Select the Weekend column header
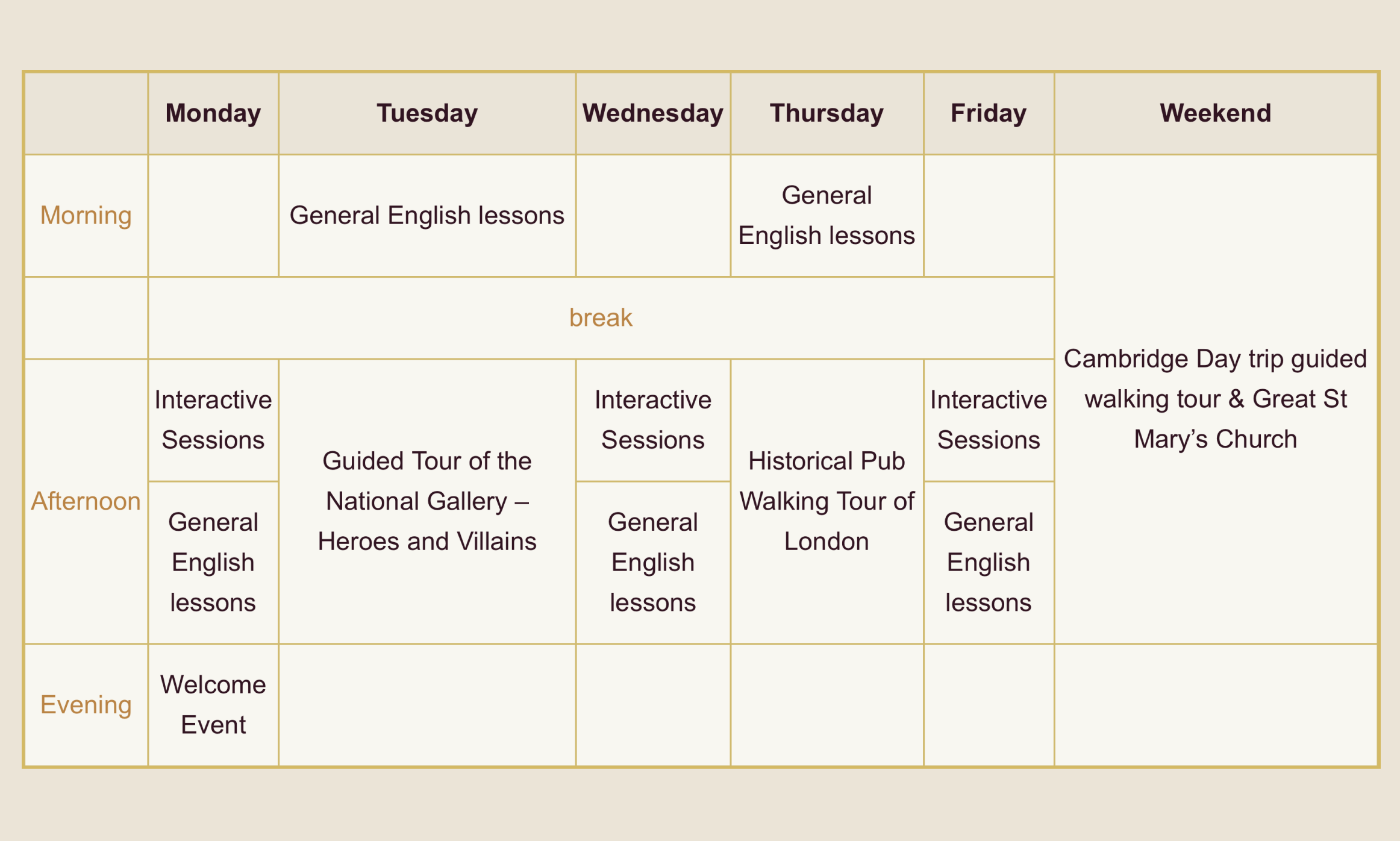1400x841 pixels. (1216, 113)
